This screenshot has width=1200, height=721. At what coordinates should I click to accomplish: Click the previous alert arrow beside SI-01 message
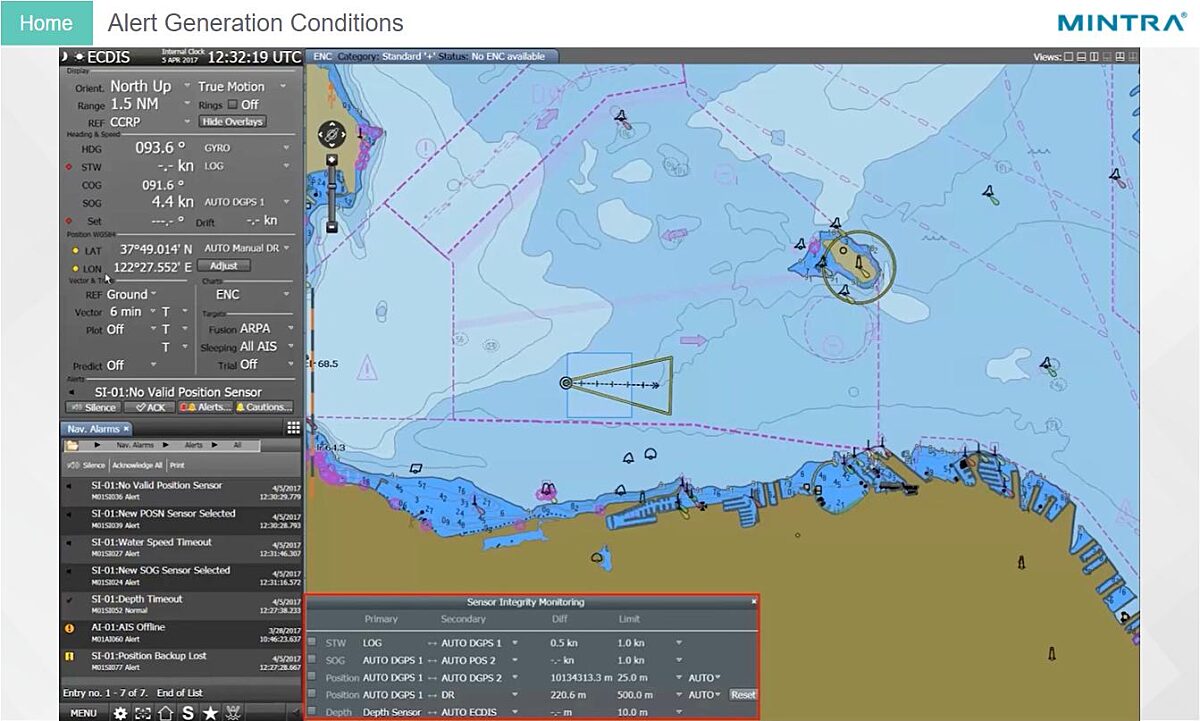(71, 392)
